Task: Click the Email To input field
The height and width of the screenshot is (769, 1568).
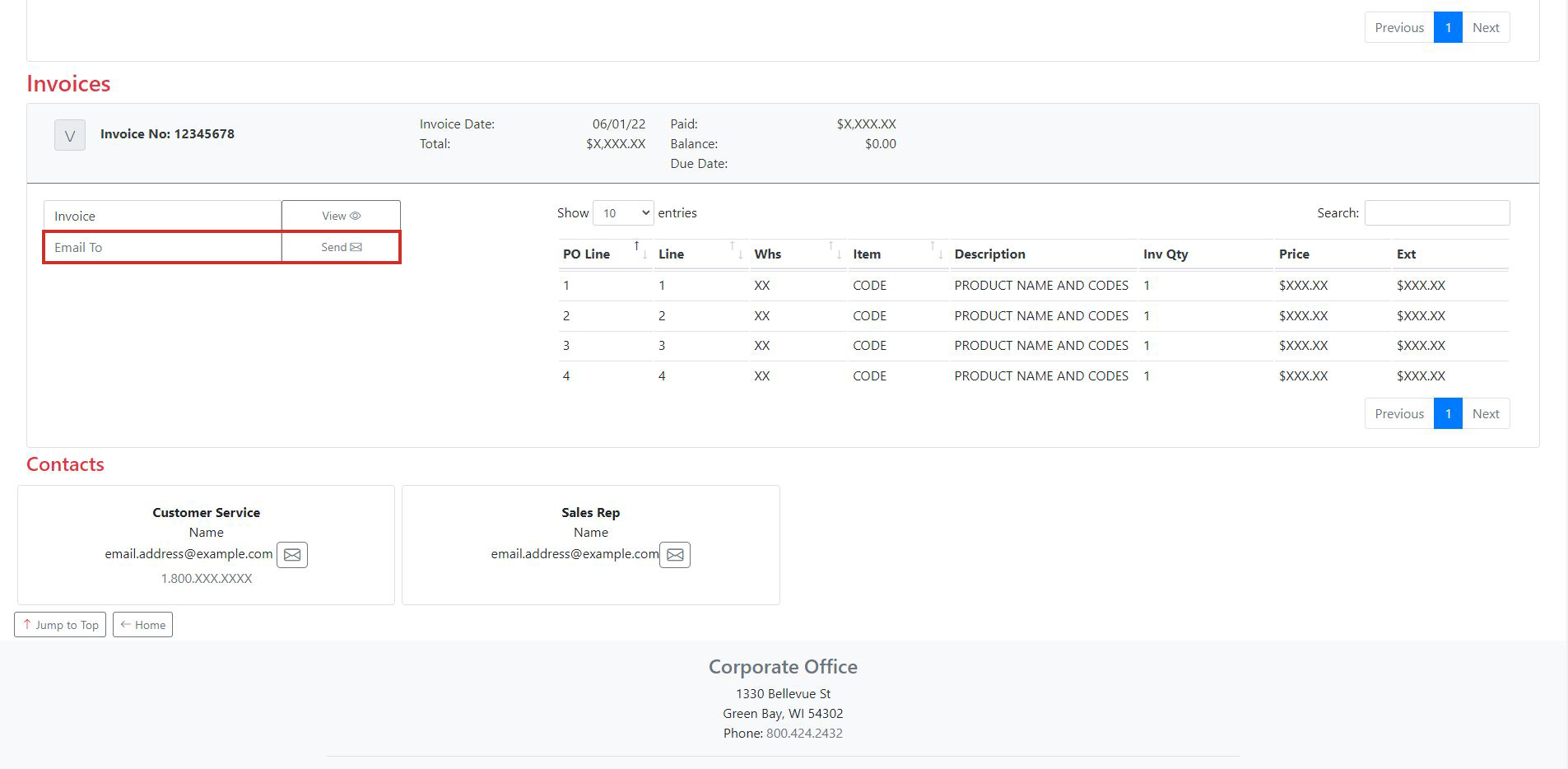Action: (x=162, y=246)
